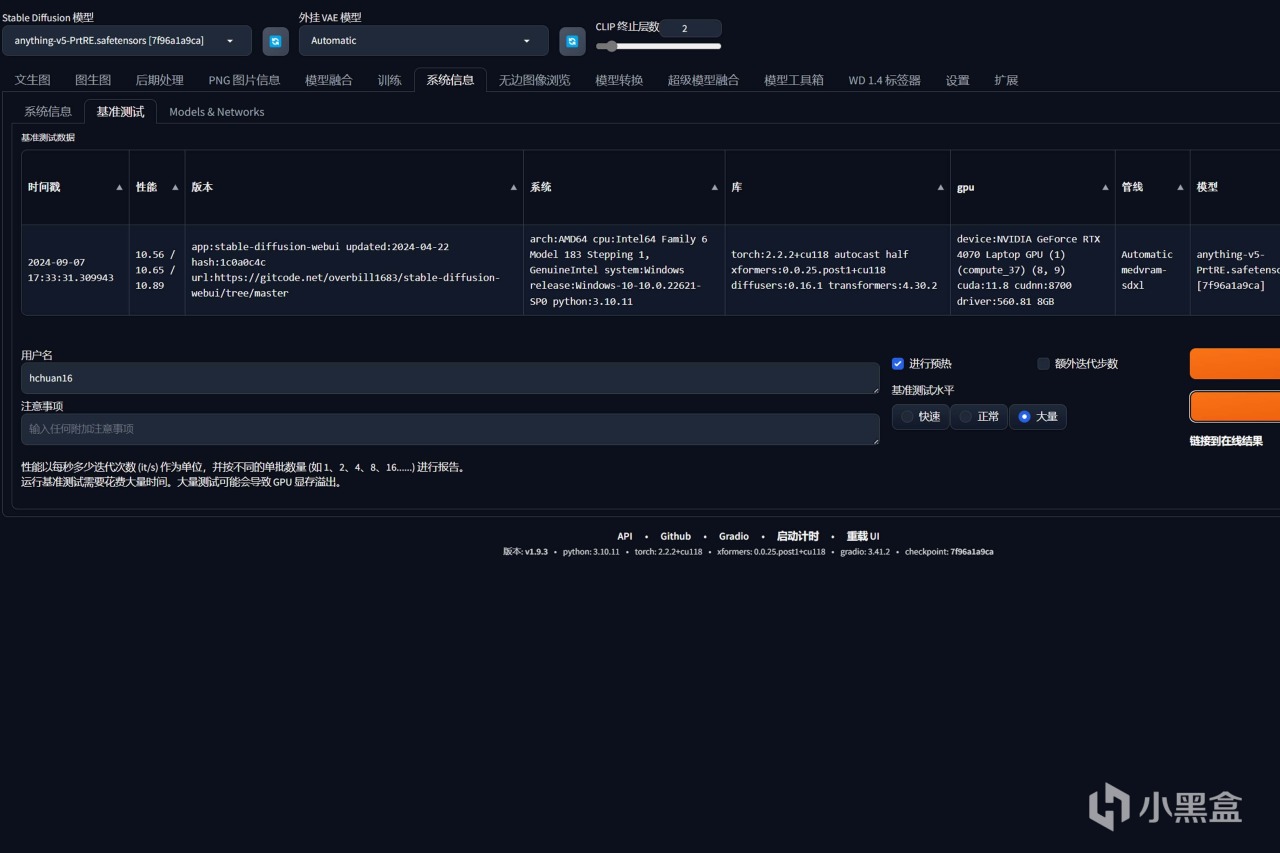Focus the 用户名 field containing hchuan16

(x=450, y=378)
